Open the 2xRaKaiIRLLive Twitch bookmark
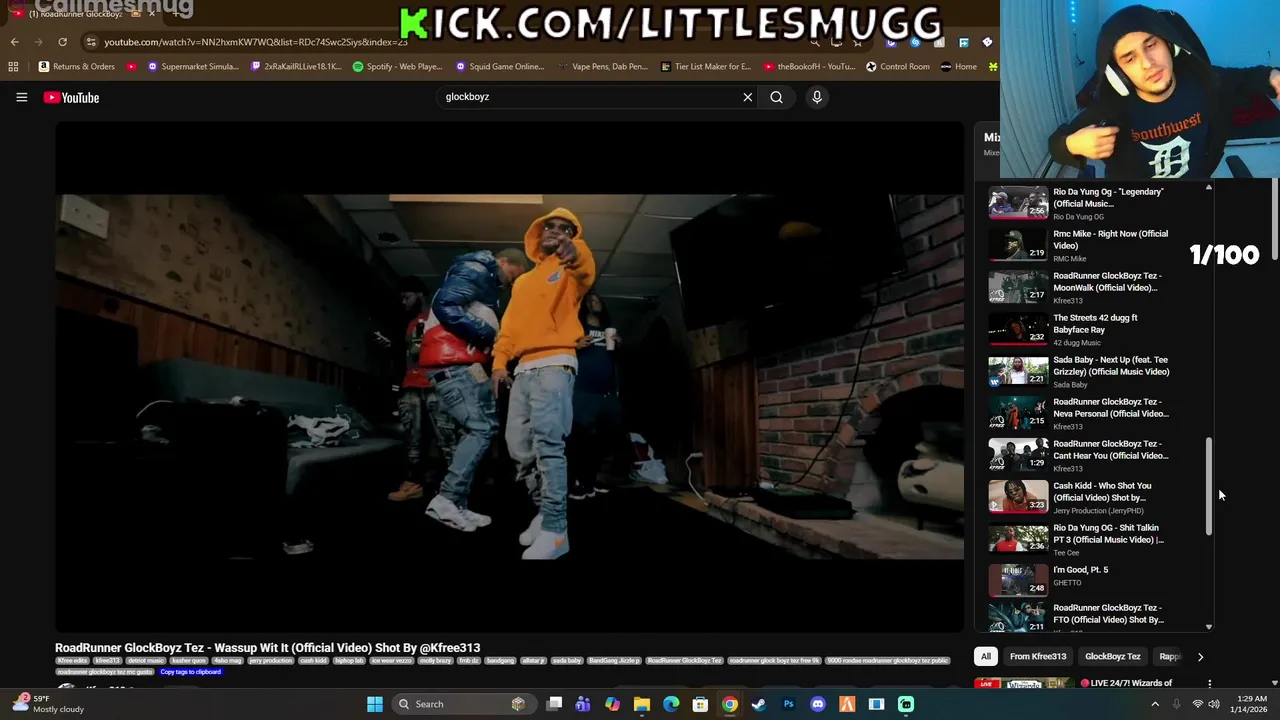 (x=296, y=67)
